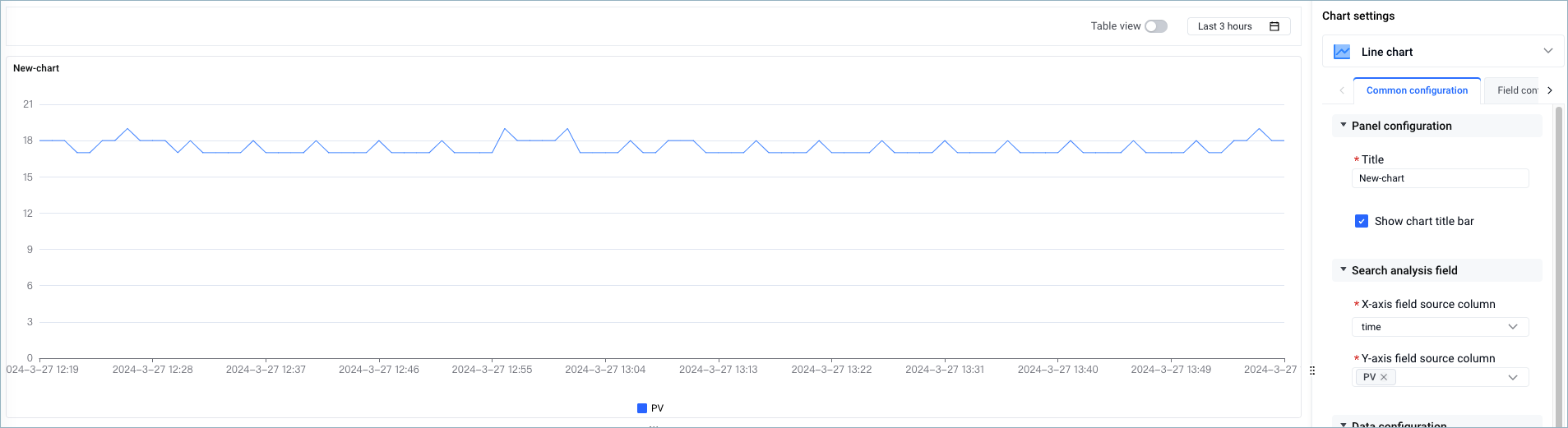Click the calendar icon in the time picker
The width and height of the screenshot is (1568, 428).
[x=1274, y=26]
